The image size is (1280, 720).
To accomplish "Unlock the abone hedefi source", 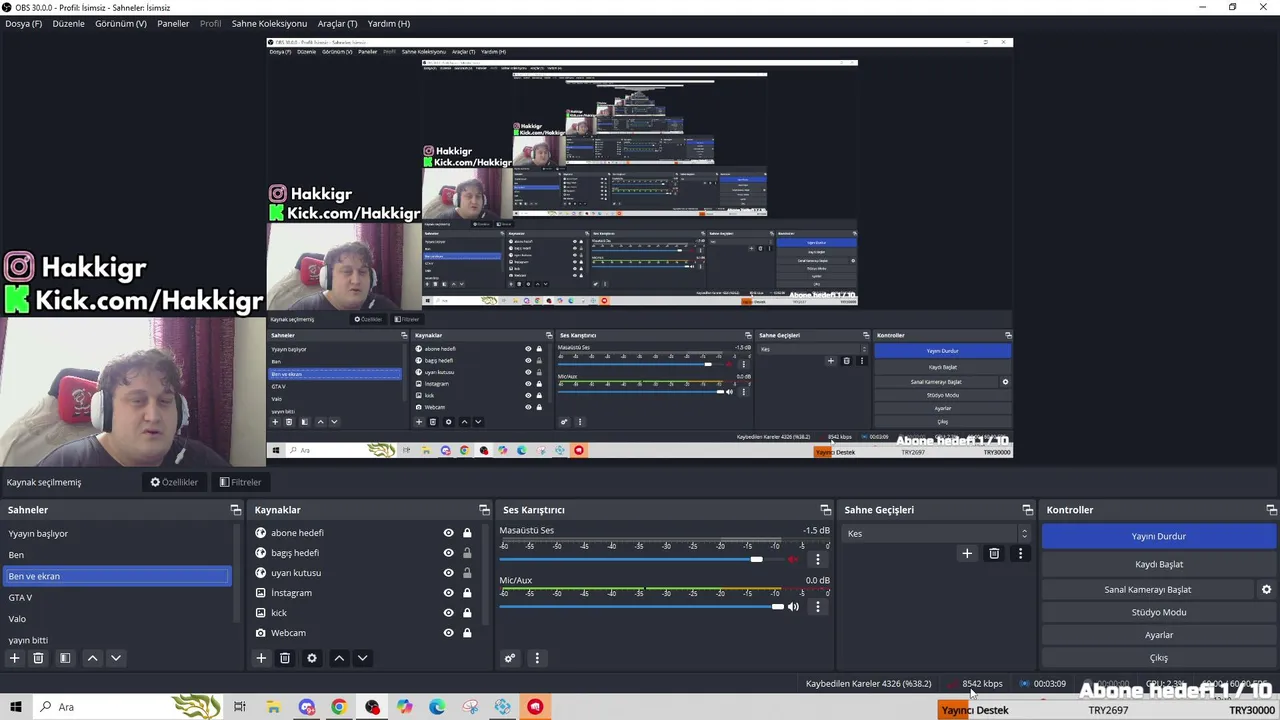I will 467,533.
